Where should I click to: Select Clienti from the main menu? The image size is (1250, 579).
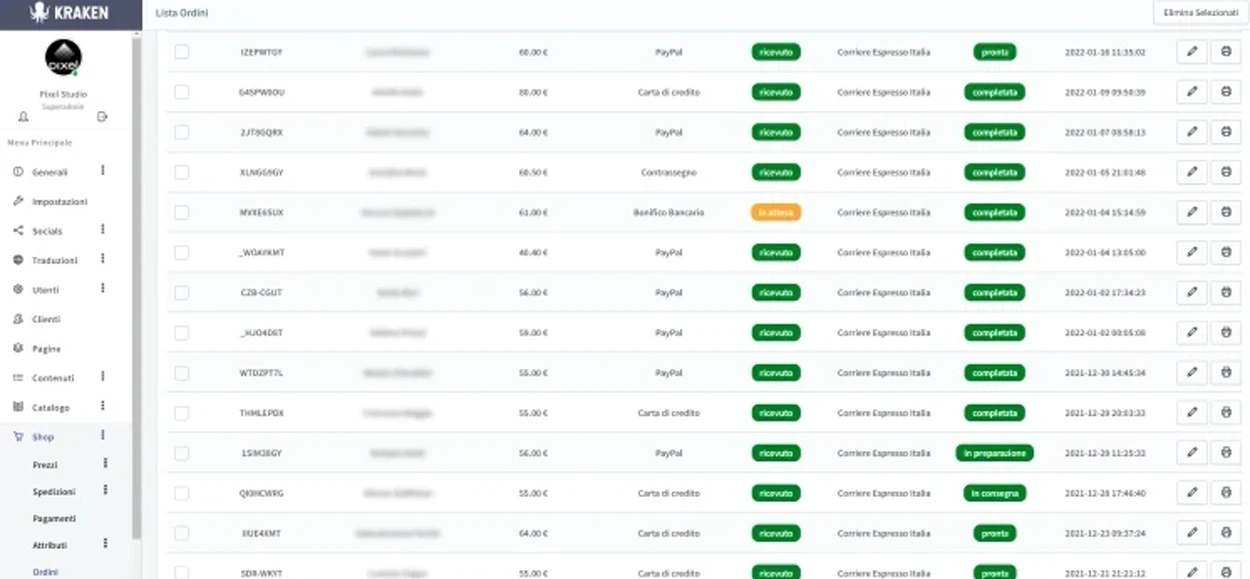click(44, 318)
